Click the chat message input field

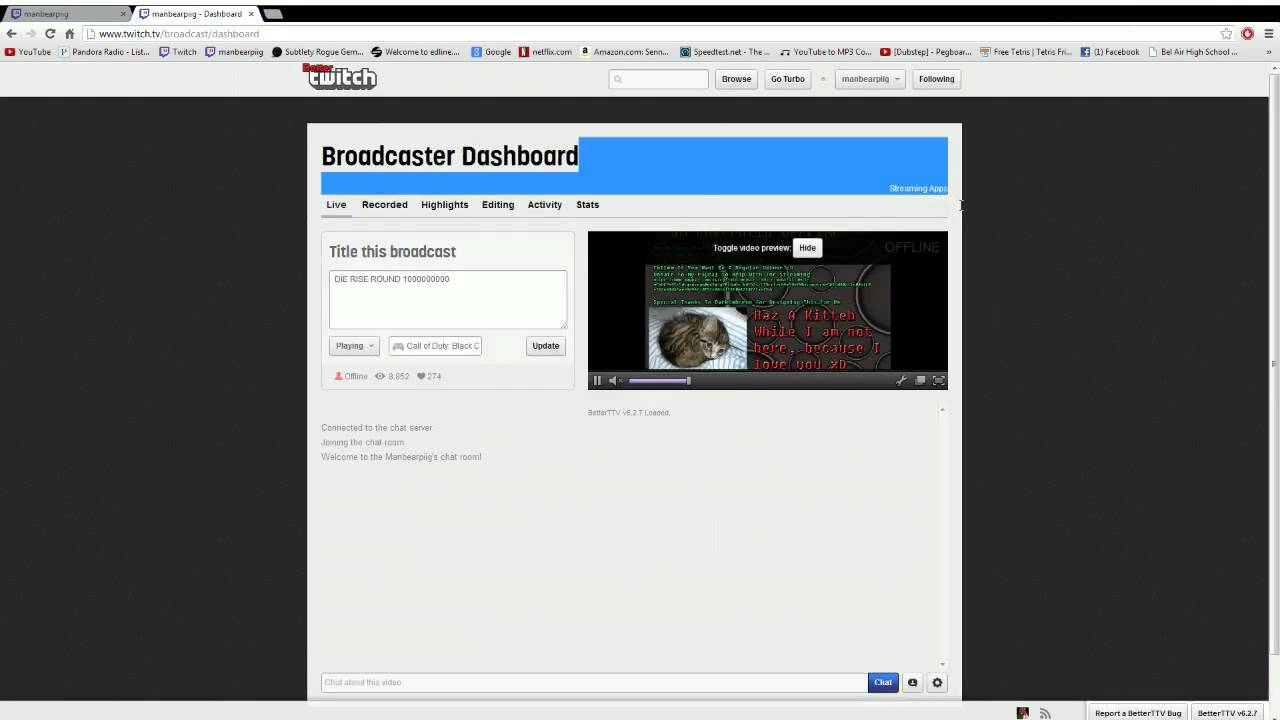click(x=594, y=683)
